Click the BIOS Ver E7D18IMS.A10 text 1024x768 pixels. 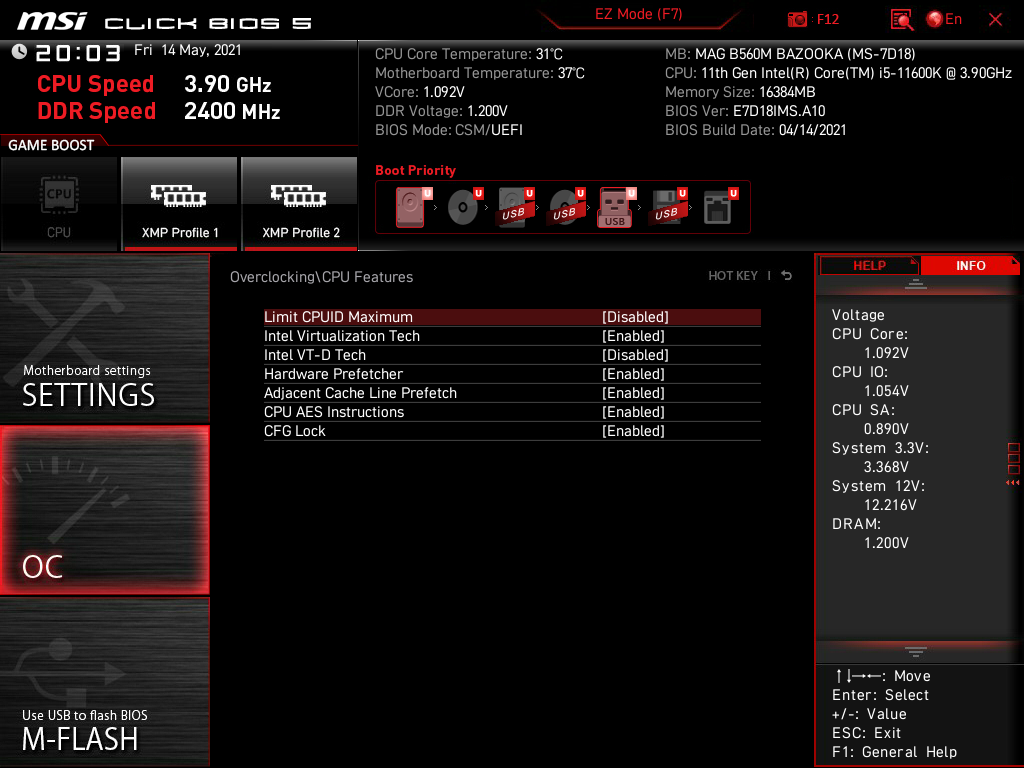[x=745, y=111]
